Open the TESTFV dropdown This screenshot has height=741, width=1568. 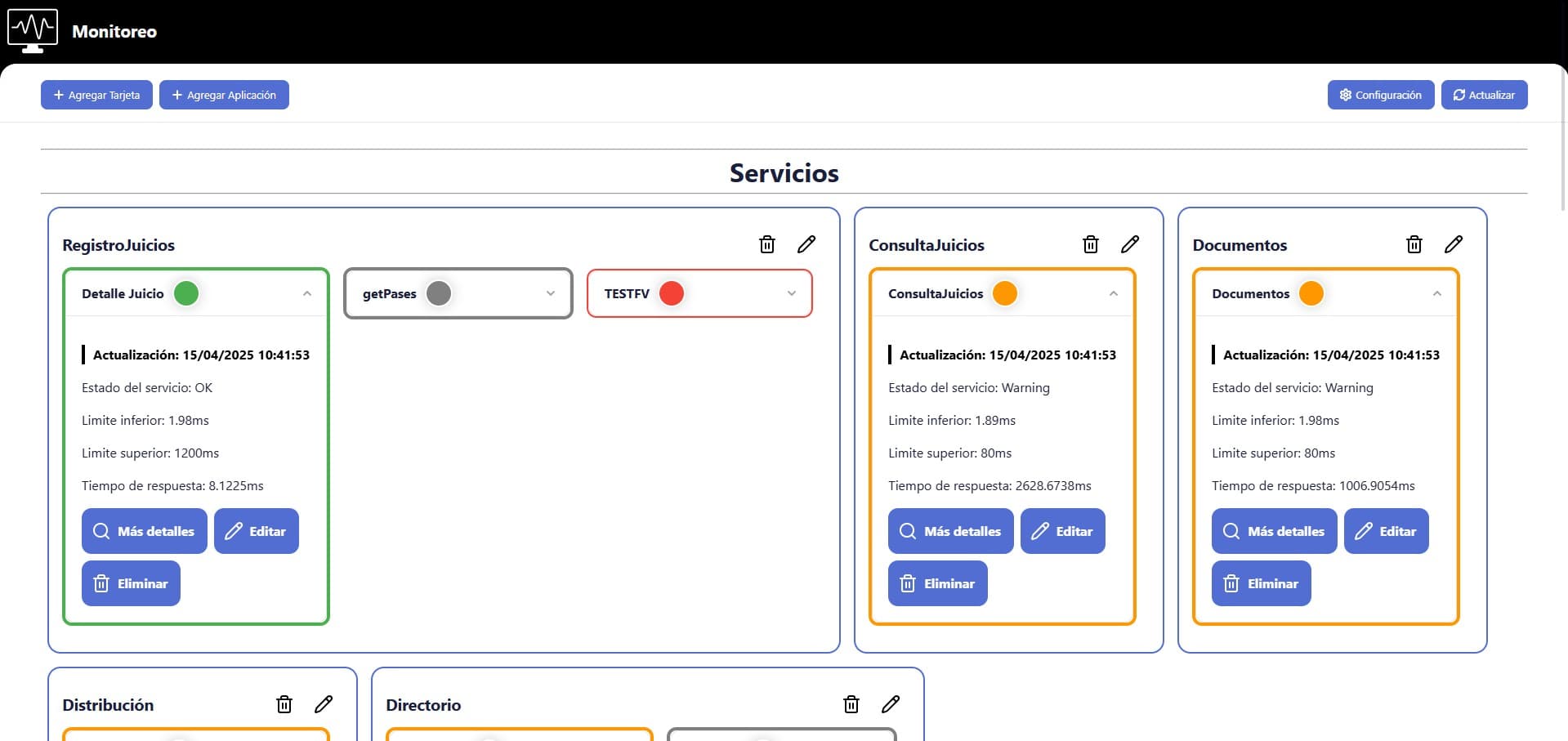[790, 293]
